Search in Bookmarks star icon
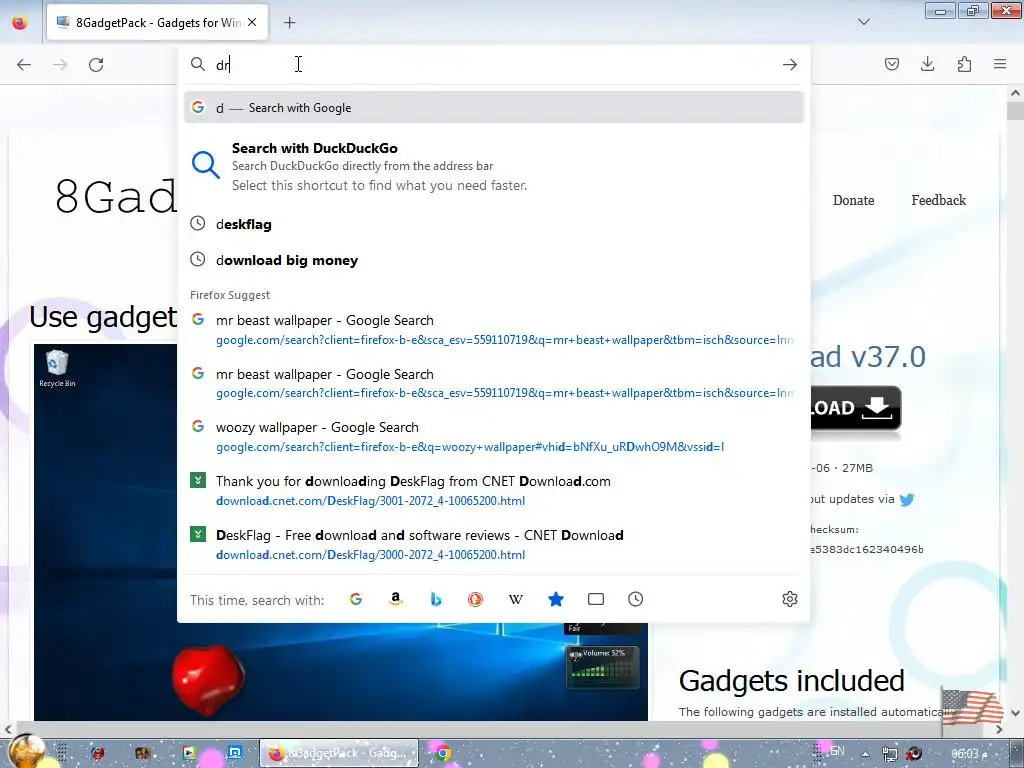This screenshot has width=1024, height=768. tap(556, 599)
